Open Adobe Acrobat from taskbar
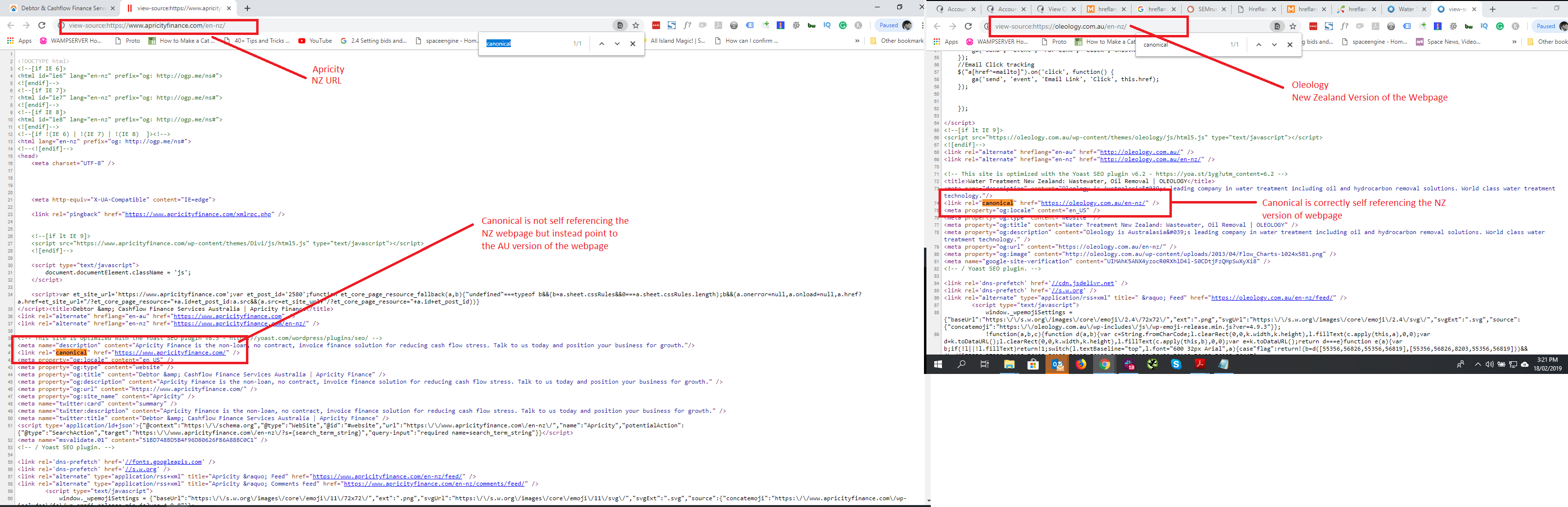 click(x=1200, y=364)
